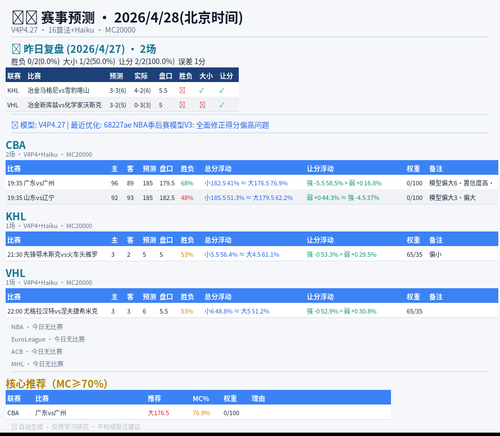The height and width of the screenshot is (436, 500).
Task: Click the CBA section heading
Action: pyautogui.click(x=16, y=145)
